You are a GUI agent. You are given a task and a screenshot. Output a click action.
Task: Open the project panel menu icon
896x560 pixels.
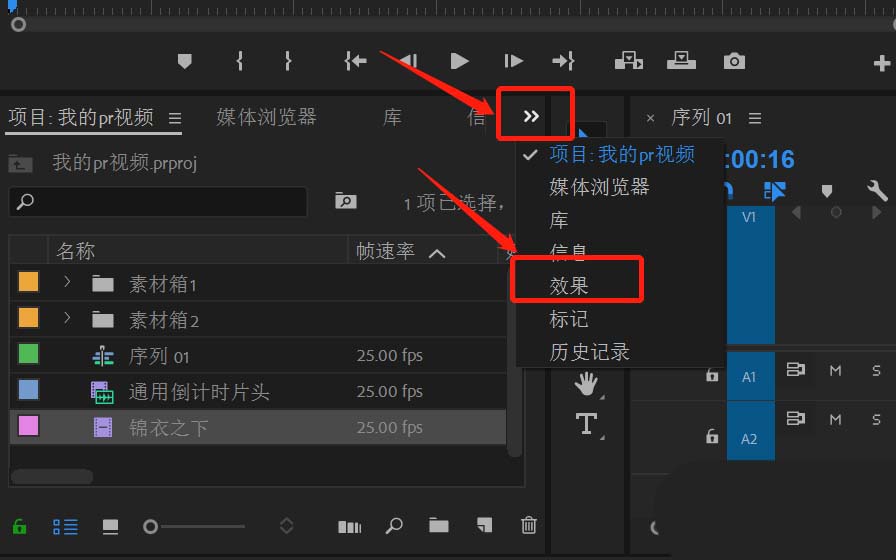(175, 118)
